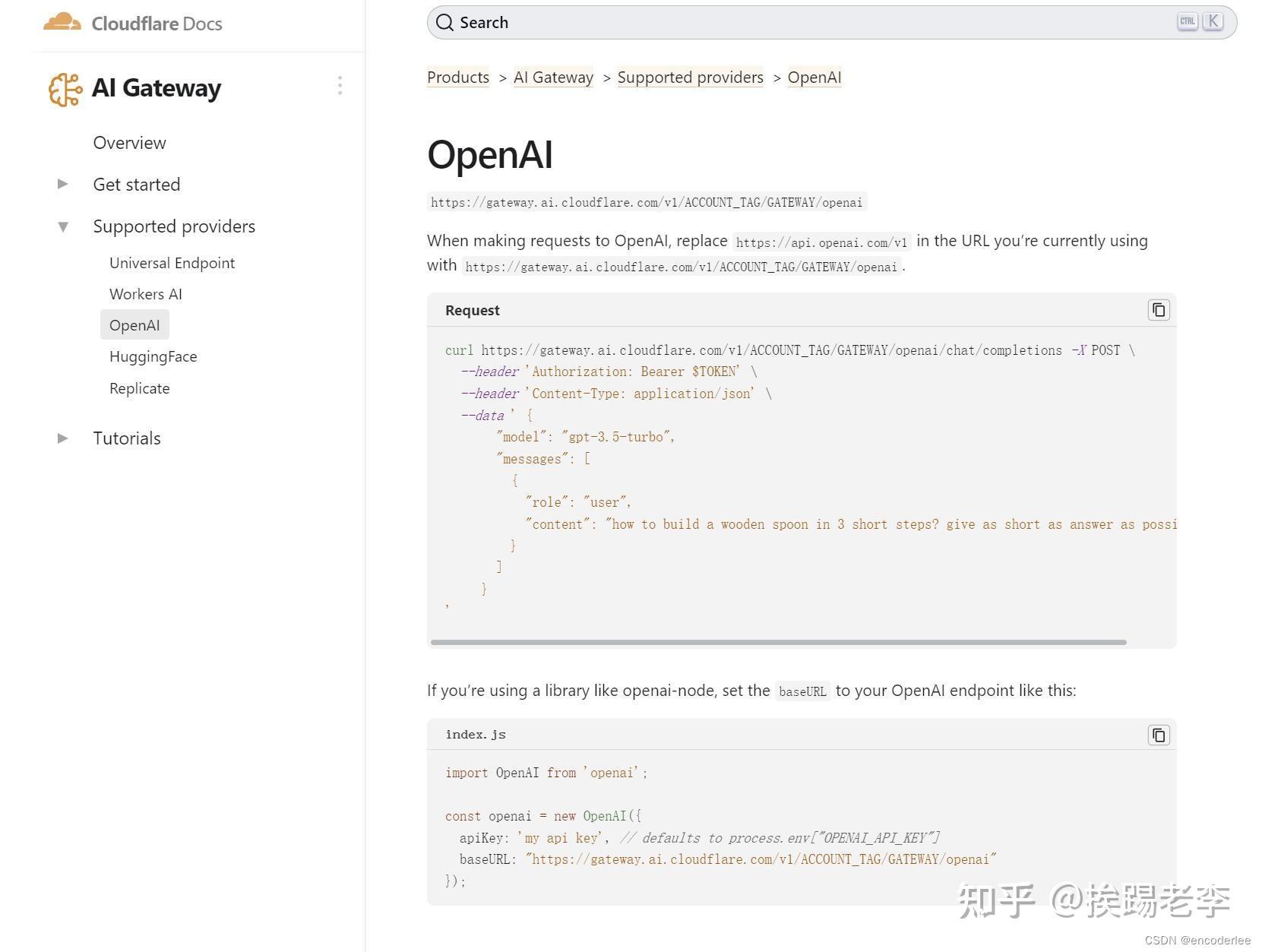Screen dimensions: 1262x952
Task: Open the AI Gateway options kebab menu
Action: (340, 86)
